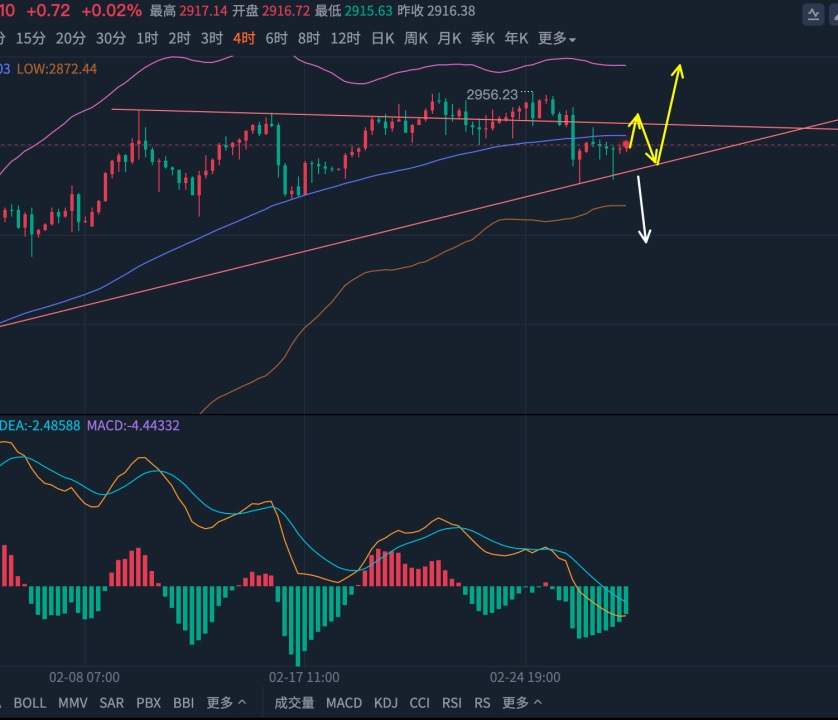838x720 pixels.
Task: Enable the SAR overlay indicator
Action: coord(111,703)
